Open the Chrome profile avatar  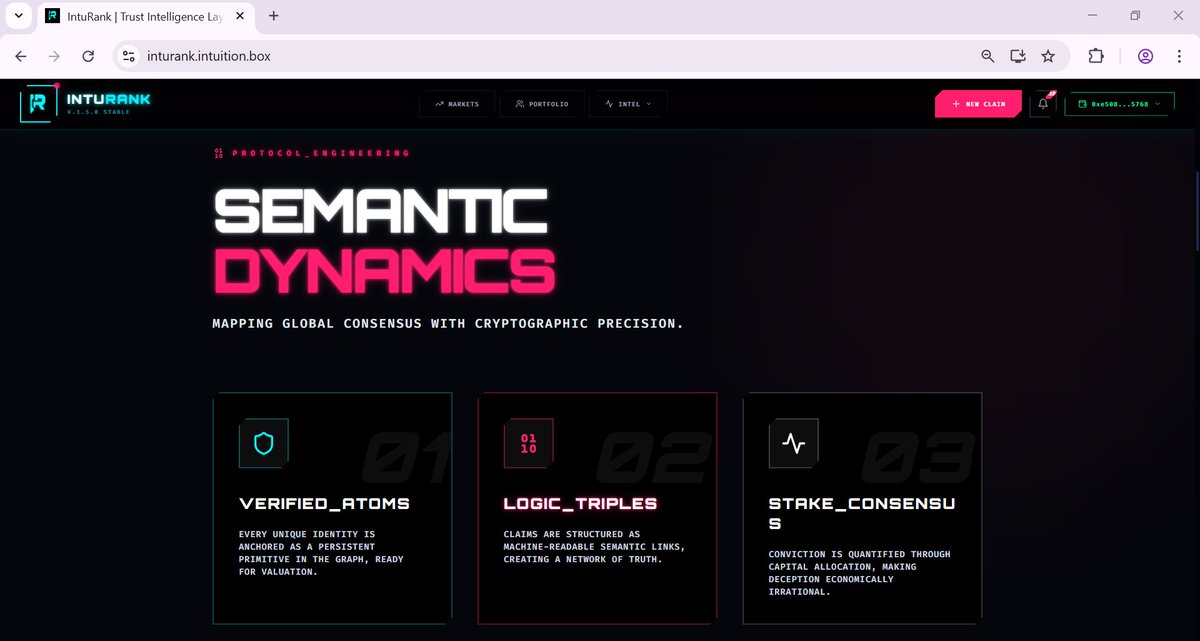[x=1146, y=56]
